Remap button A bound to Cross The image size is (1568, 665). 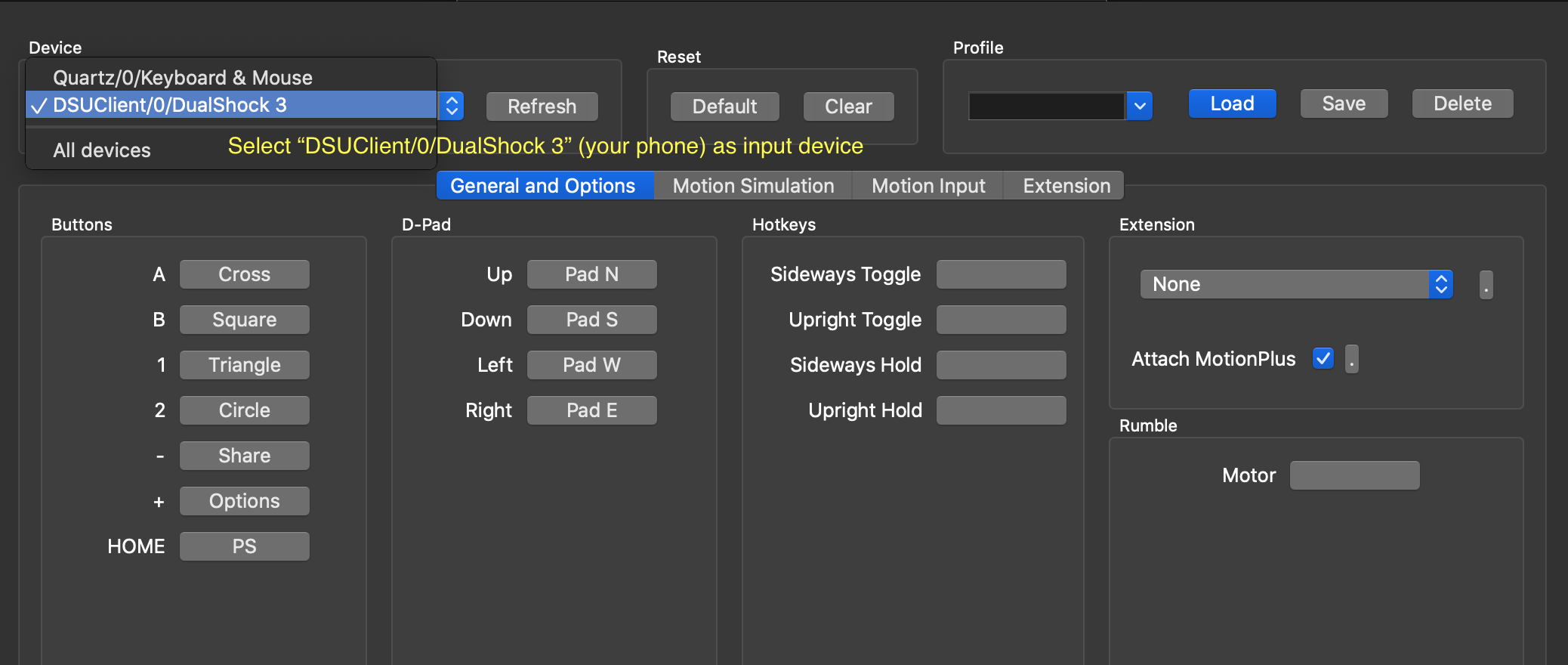[x=245, y=274]
